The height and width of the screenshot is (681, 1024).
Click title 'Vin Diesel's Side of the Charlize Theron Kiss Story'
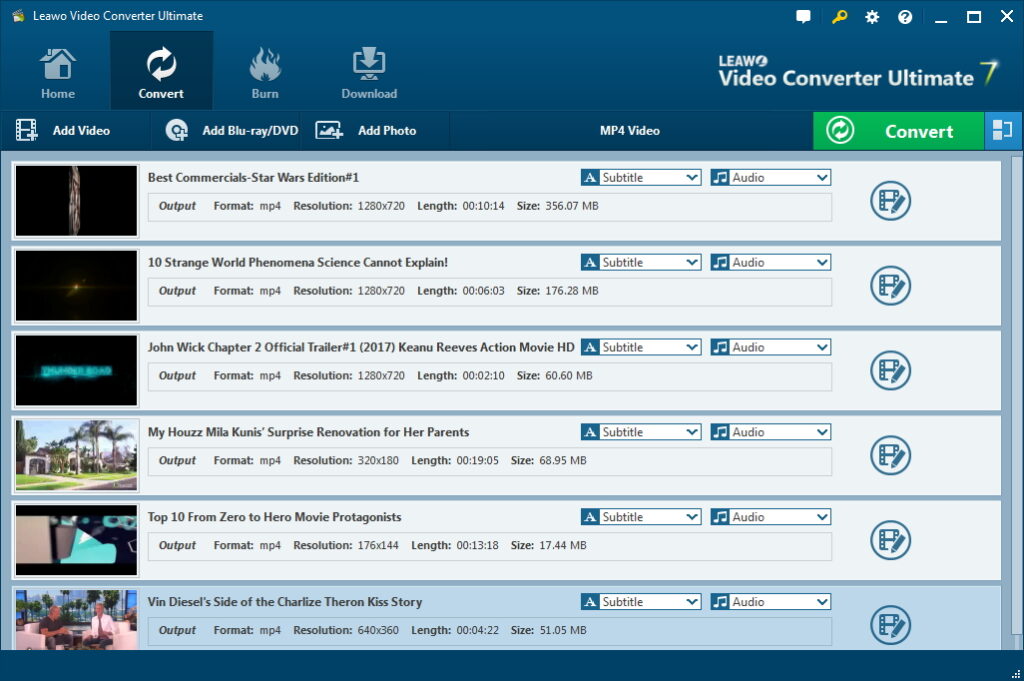pos(285,602)
